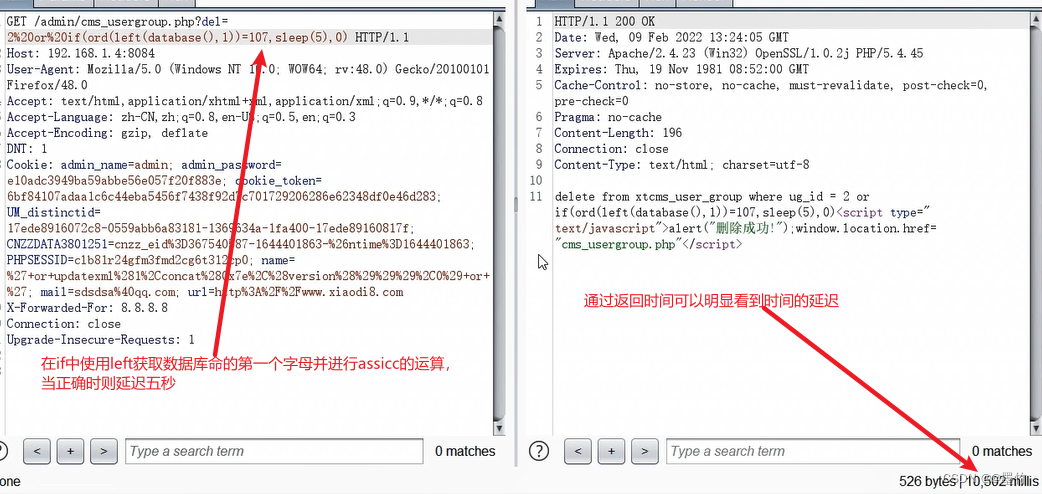Click the "cms_usergroup.php"</script> response line
Screen dimensions: 1042x494
(x=649, y=245)
